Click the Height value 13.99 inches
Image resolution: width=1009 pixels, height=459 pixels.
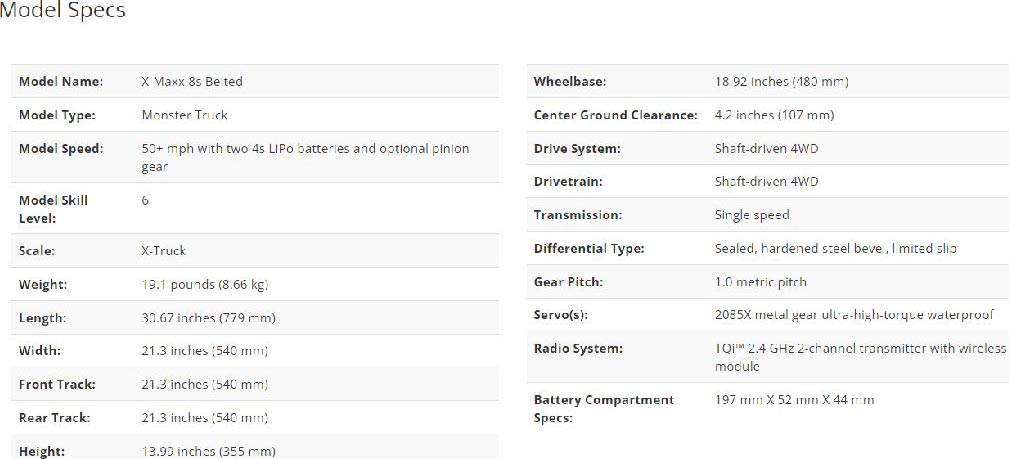point(208,451)
